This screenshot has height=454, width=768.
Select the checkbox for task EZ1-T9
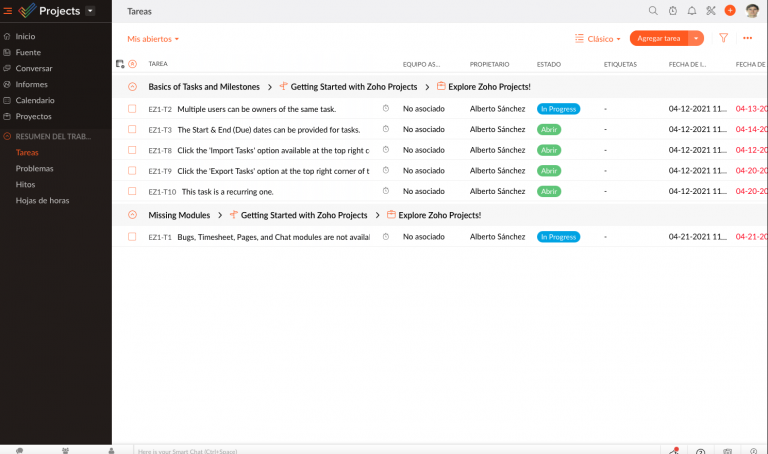point(132,171)
